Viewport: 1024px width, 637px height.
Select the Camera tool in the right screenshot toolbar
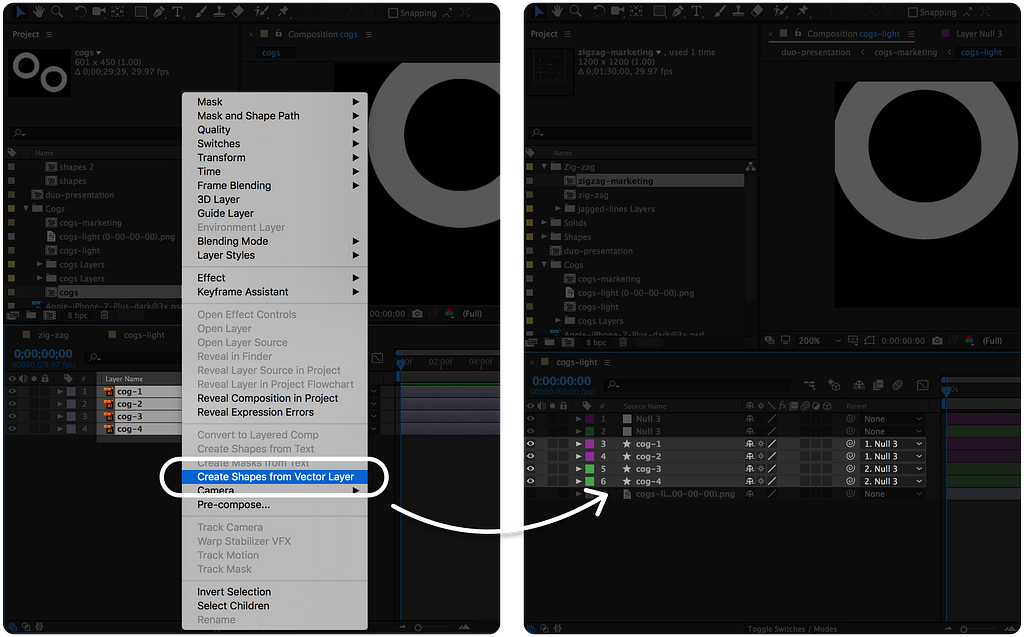click(617, 11)
